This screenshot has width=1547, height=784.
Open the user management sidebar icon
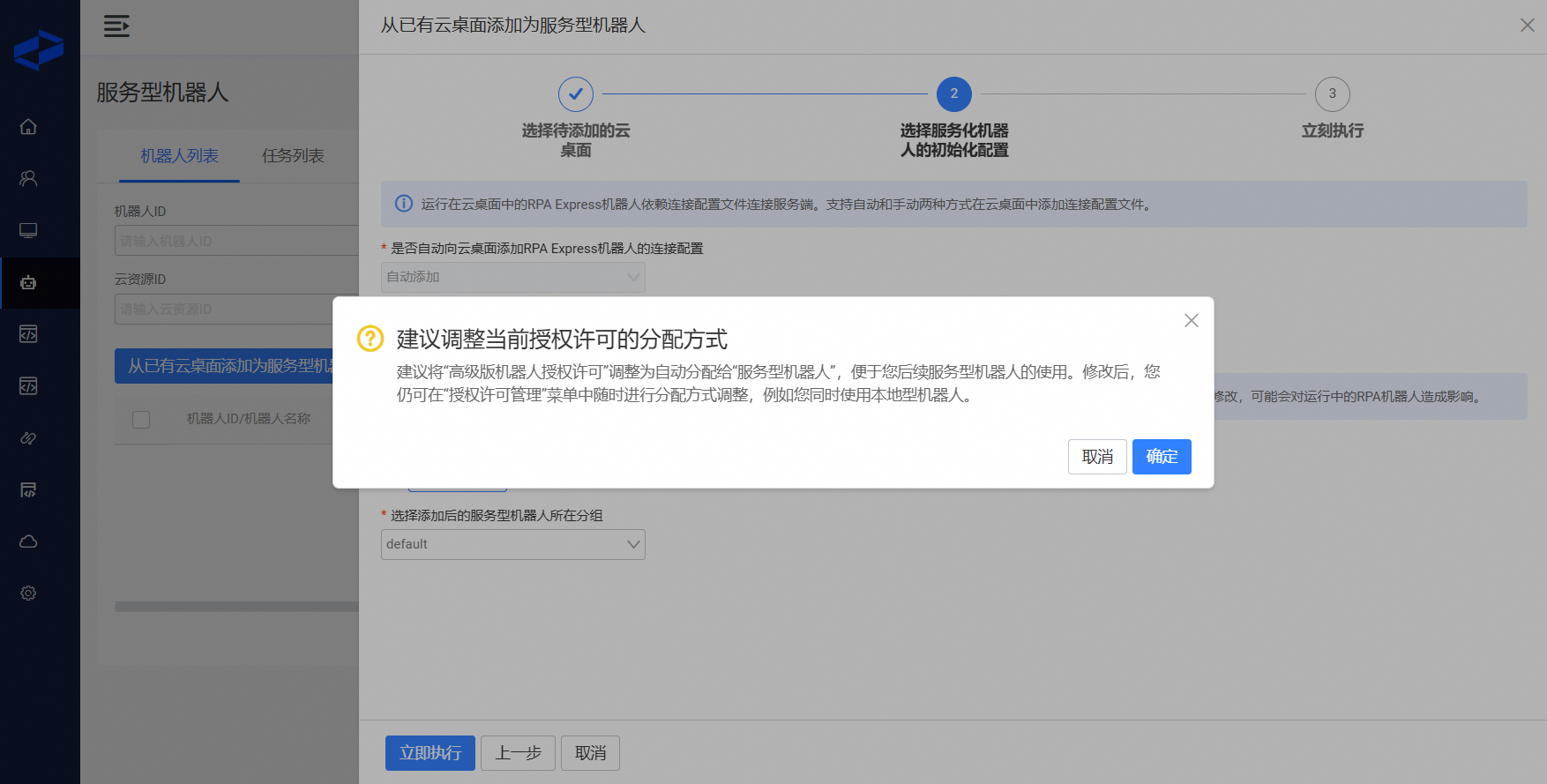click(x=28, y=178)
